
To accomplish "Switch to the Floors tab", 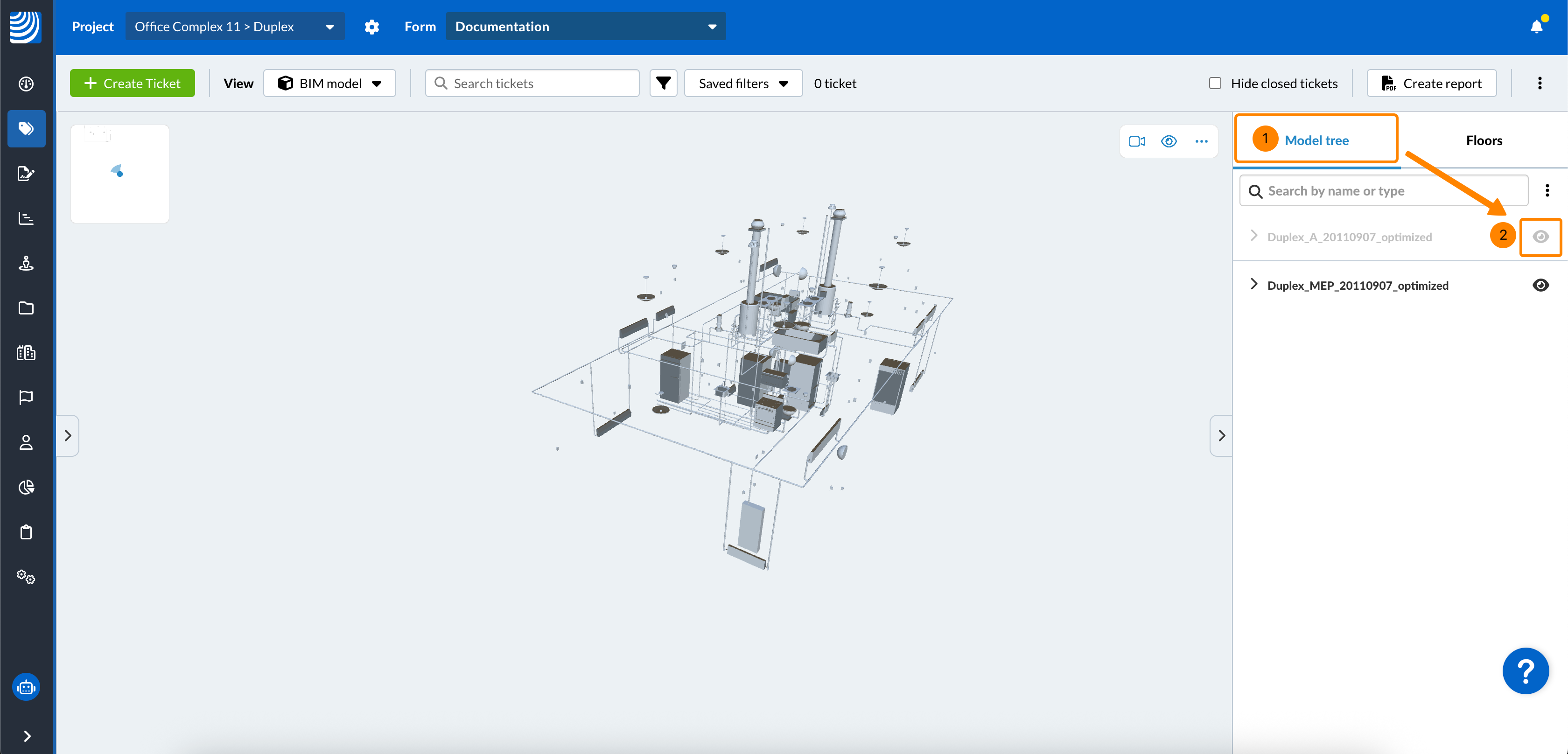I will [x=1484, y=140].
